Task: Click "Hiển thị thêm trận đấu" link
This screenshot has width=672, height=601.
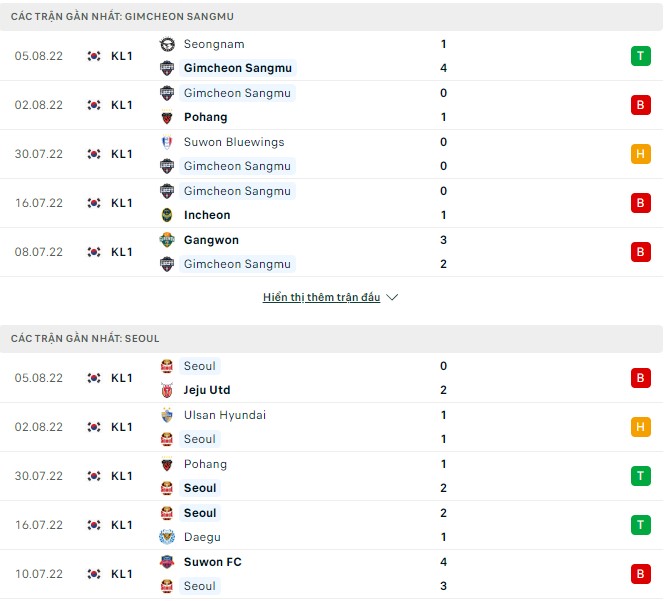Action: pyautogui.click(x=321, y=298)
